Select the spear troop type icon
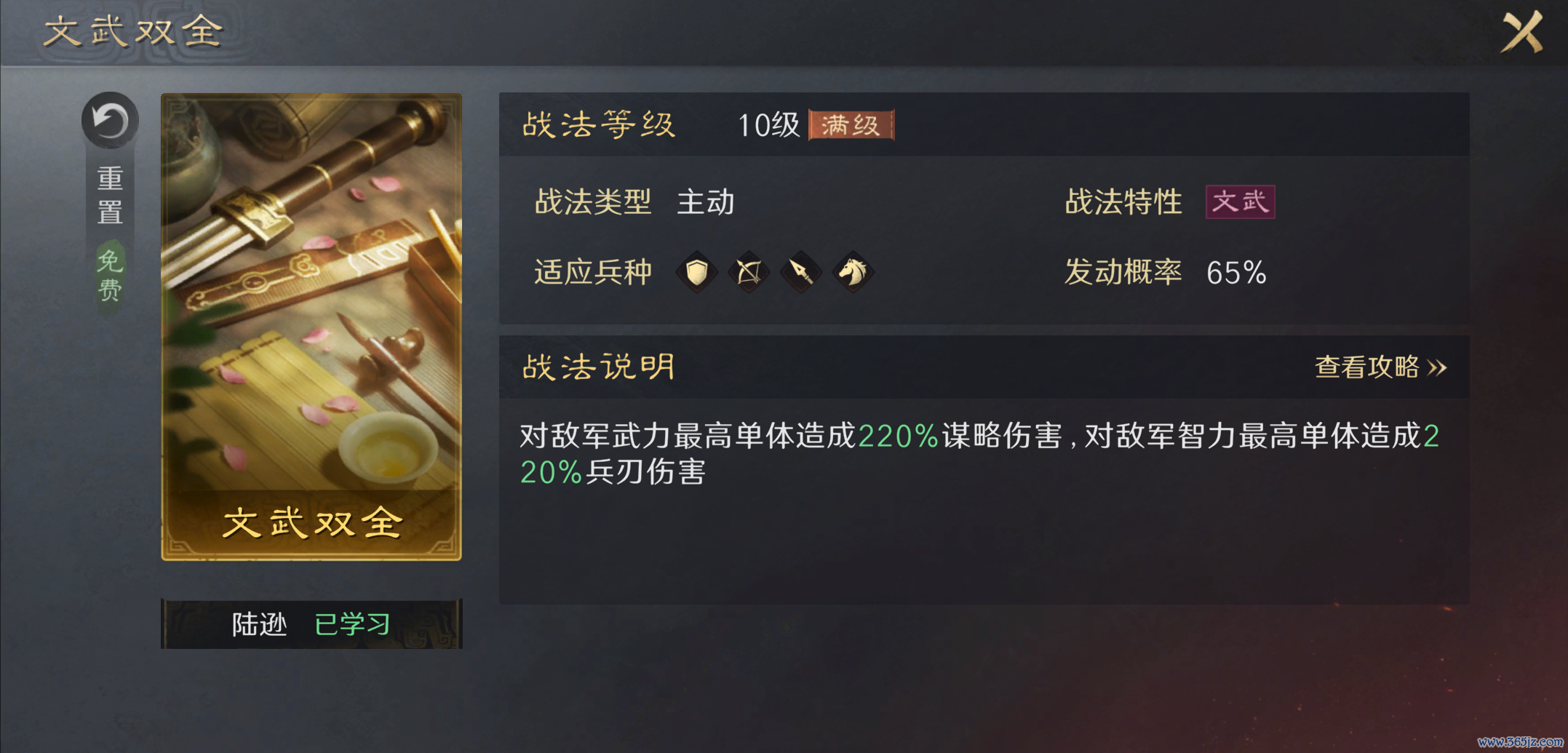The height and width of the screenshot is (753, 1568). [x=801, y=273]
